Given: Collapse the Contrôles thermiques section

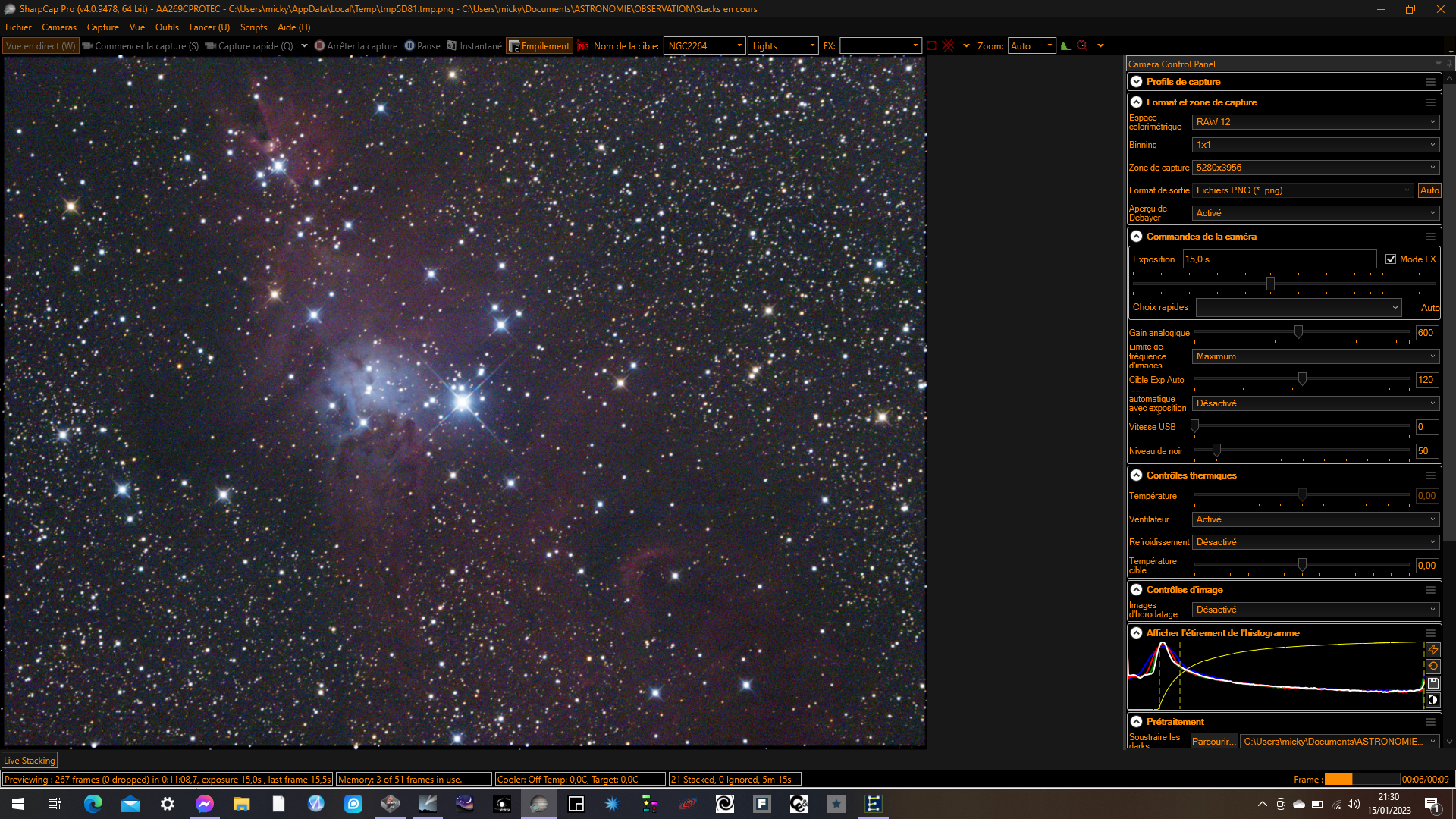Looking at the screenshot, I should tap(1136, 475).
